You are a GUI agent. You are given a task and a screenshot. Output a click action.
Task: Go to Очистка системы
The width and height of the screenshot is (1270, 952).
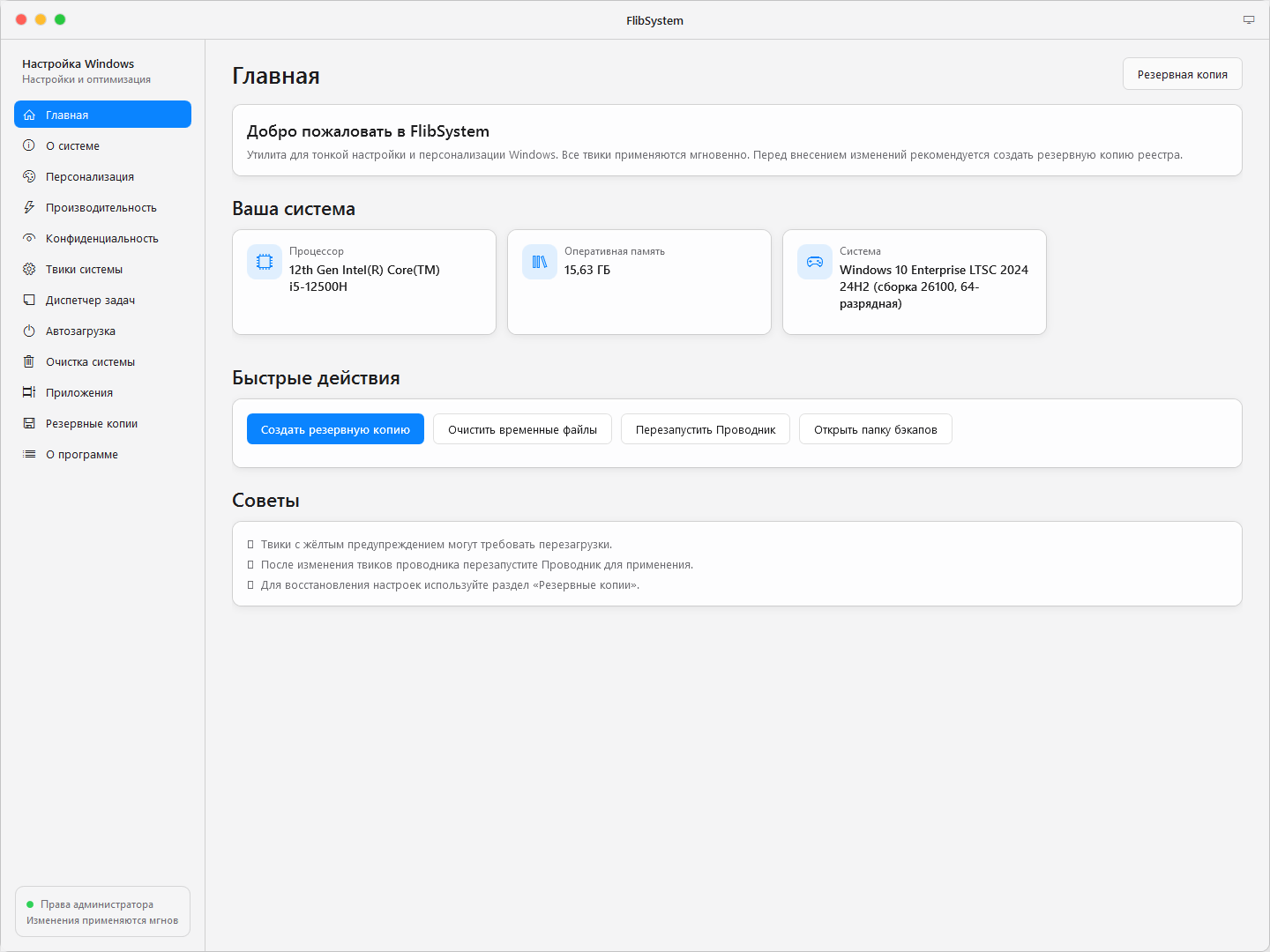pos(102,361)
